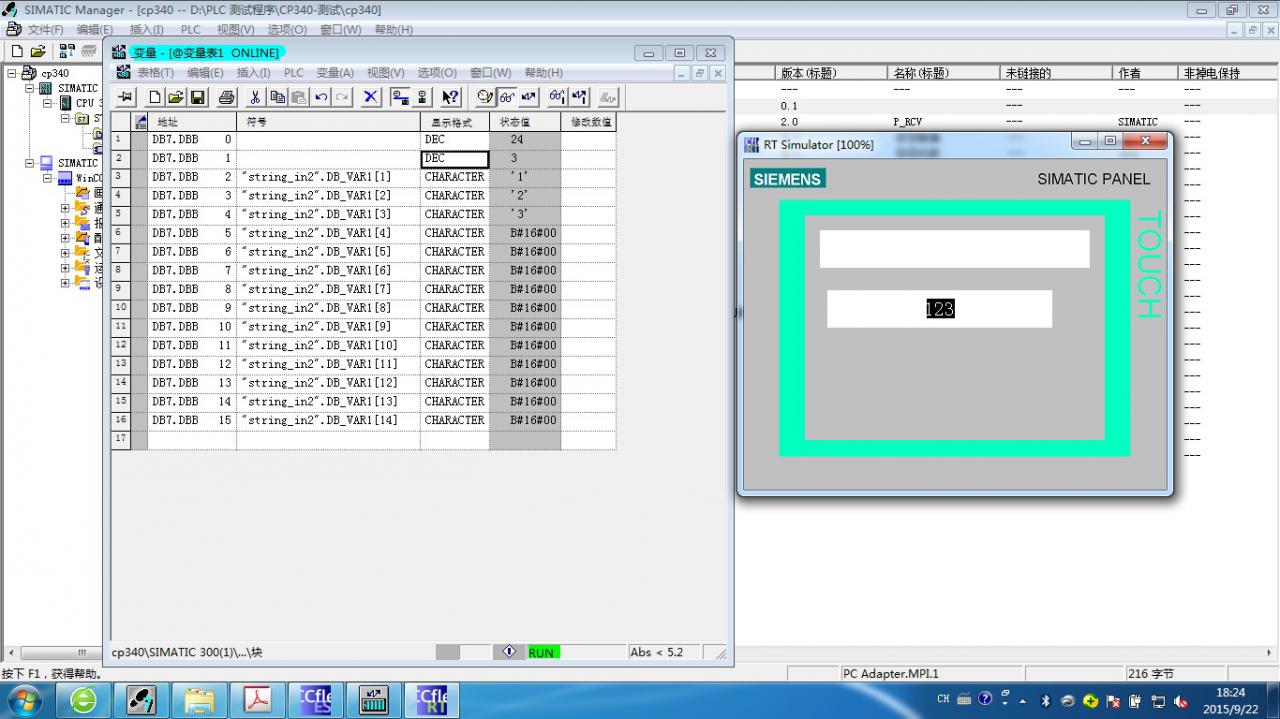Screen dimensions: 1280x719
Task: Click the 地址 column header
Action: coord(192,122)
